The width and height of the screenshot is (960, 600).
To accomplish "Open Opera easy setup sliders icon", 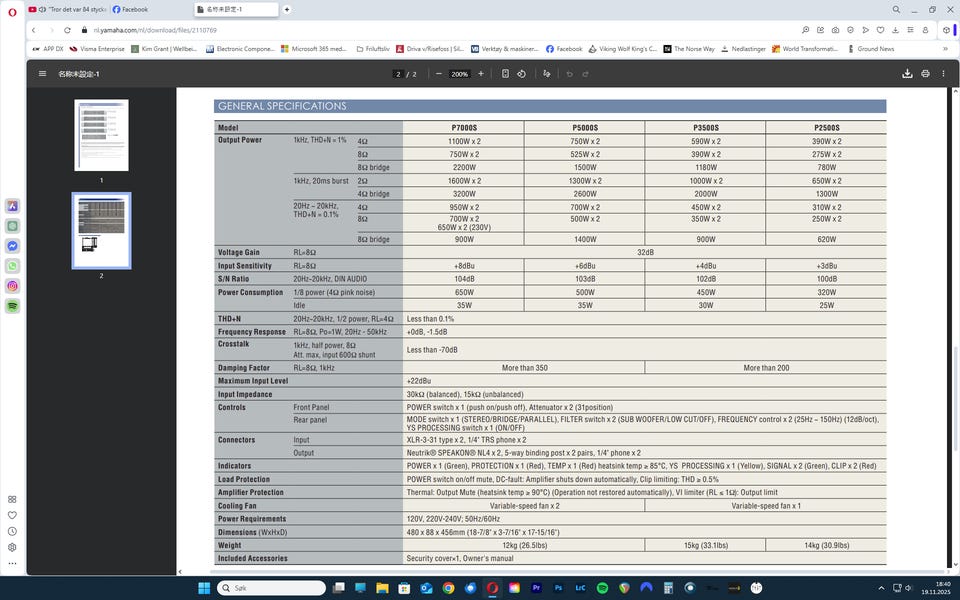I will (910, 30).
